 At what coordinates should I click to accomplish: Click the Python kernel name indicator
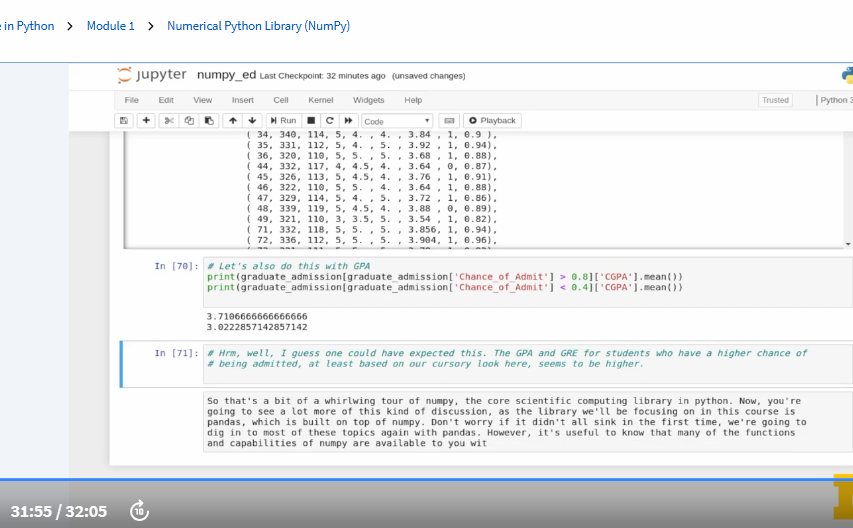click(835, 100)
